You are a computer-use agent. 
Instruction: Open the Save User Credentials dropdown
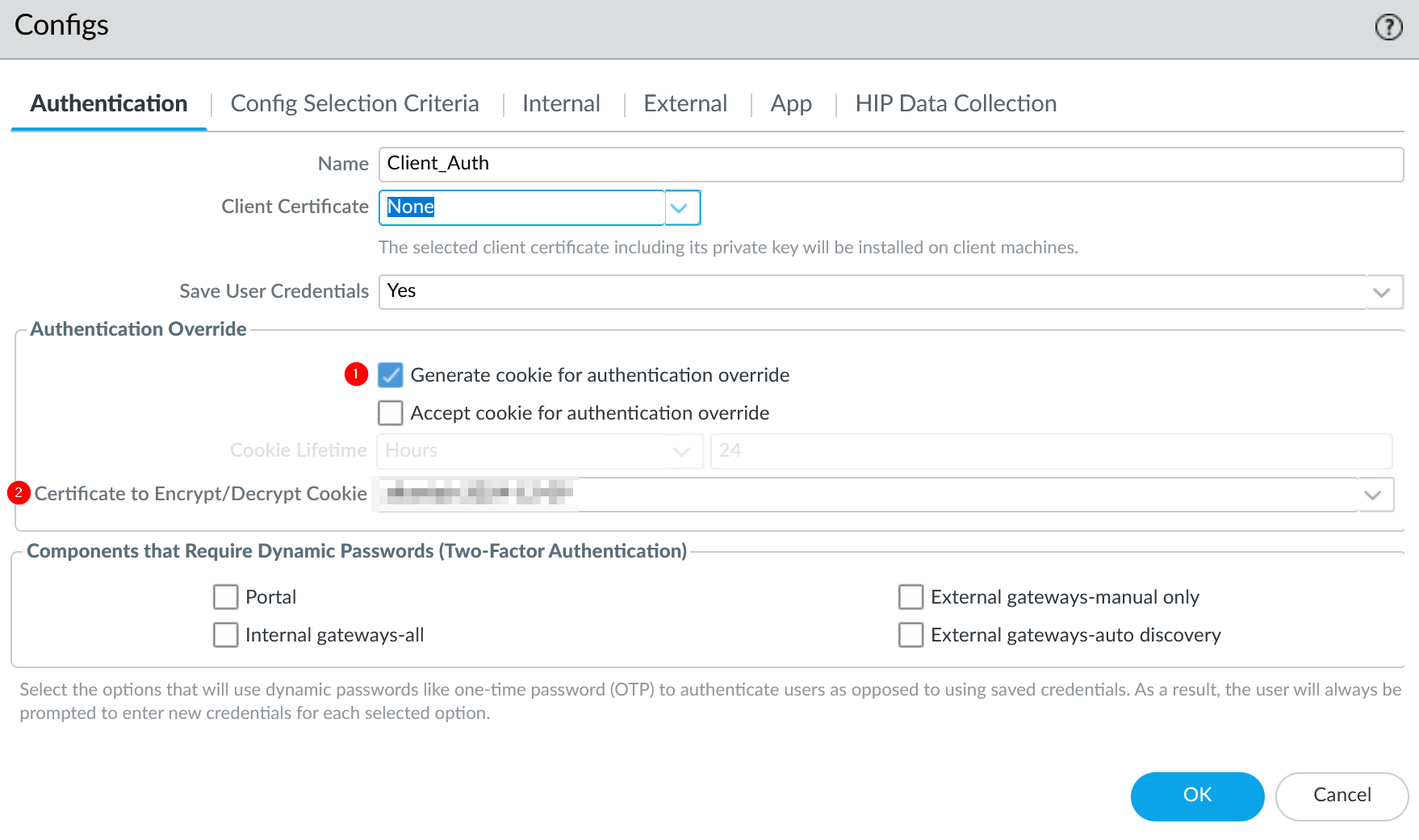pos(1381,292)
